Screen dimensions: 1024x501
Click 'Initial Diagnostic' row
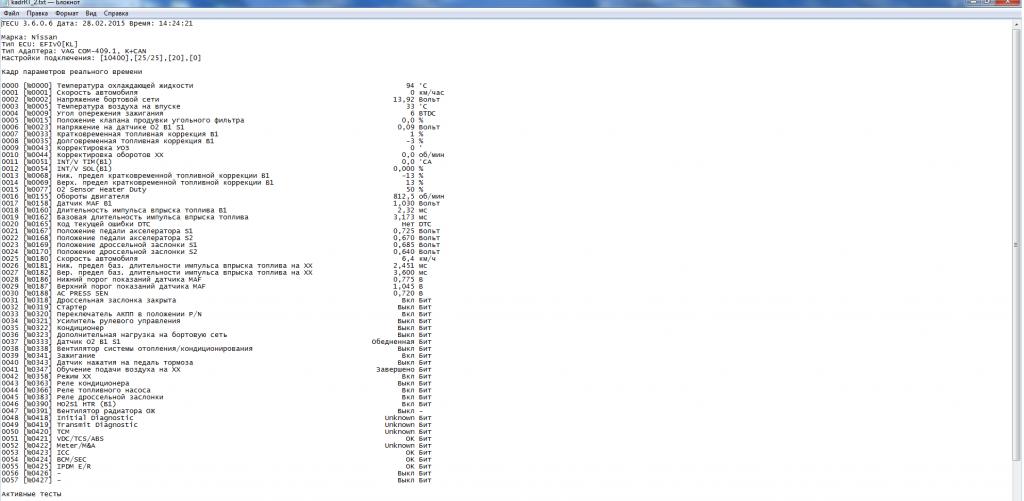click(223, 418)
